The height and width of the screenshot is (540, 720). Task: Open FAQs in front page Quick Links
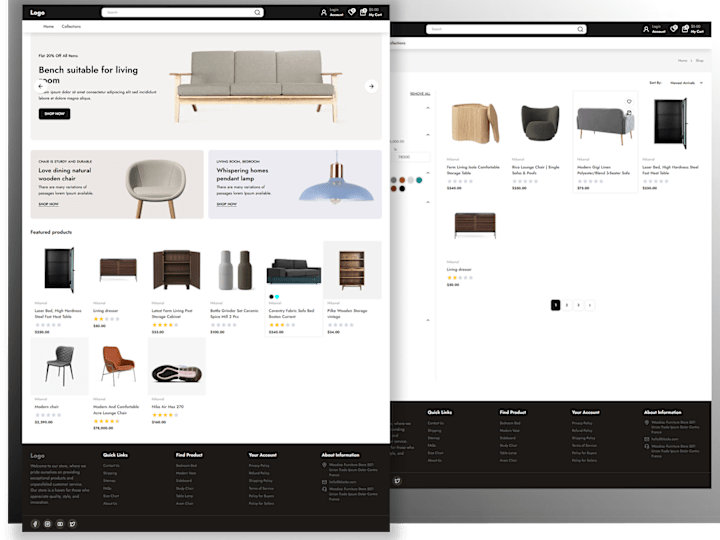(107, 488)
